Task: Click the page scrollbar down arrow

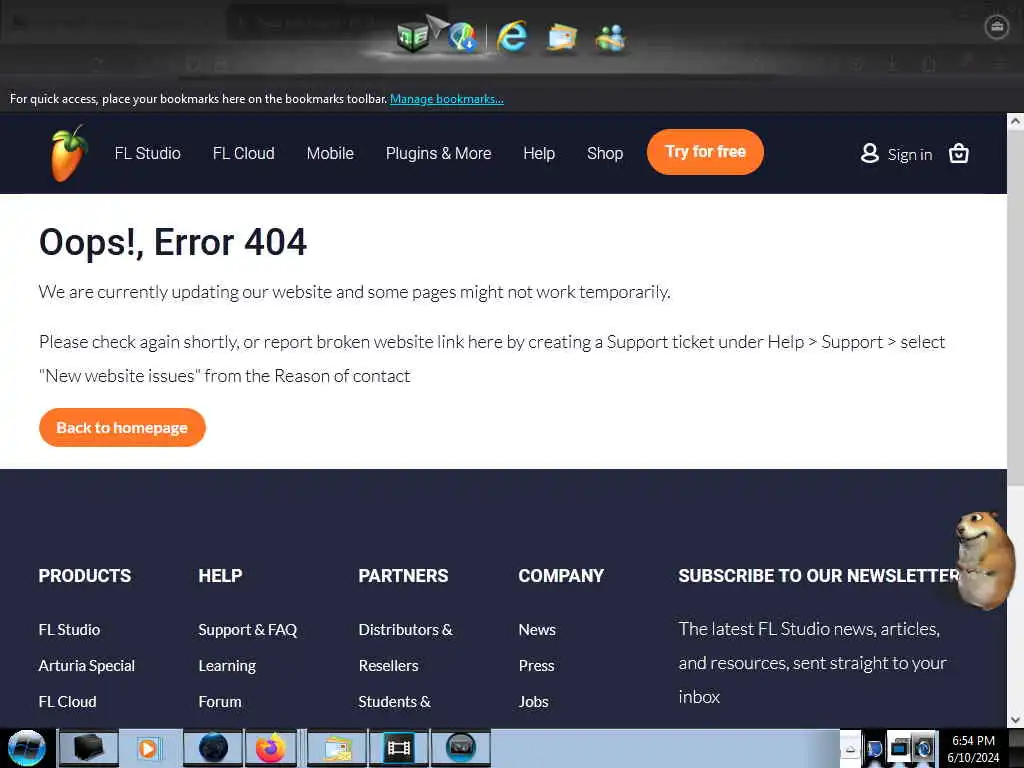Action: click(1015, 720)
